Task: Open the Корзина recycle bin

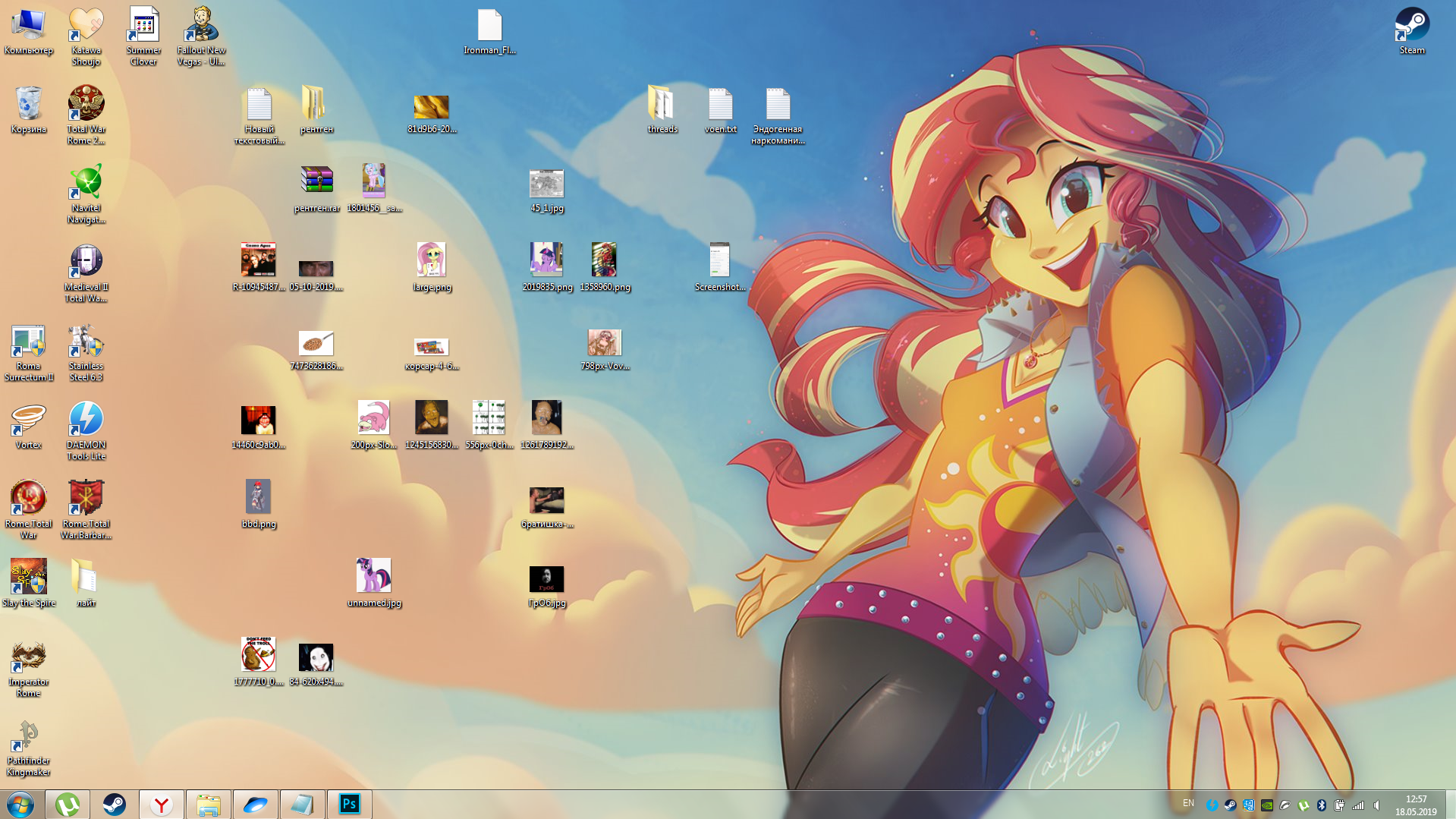Action: click(x=28, y=110)
